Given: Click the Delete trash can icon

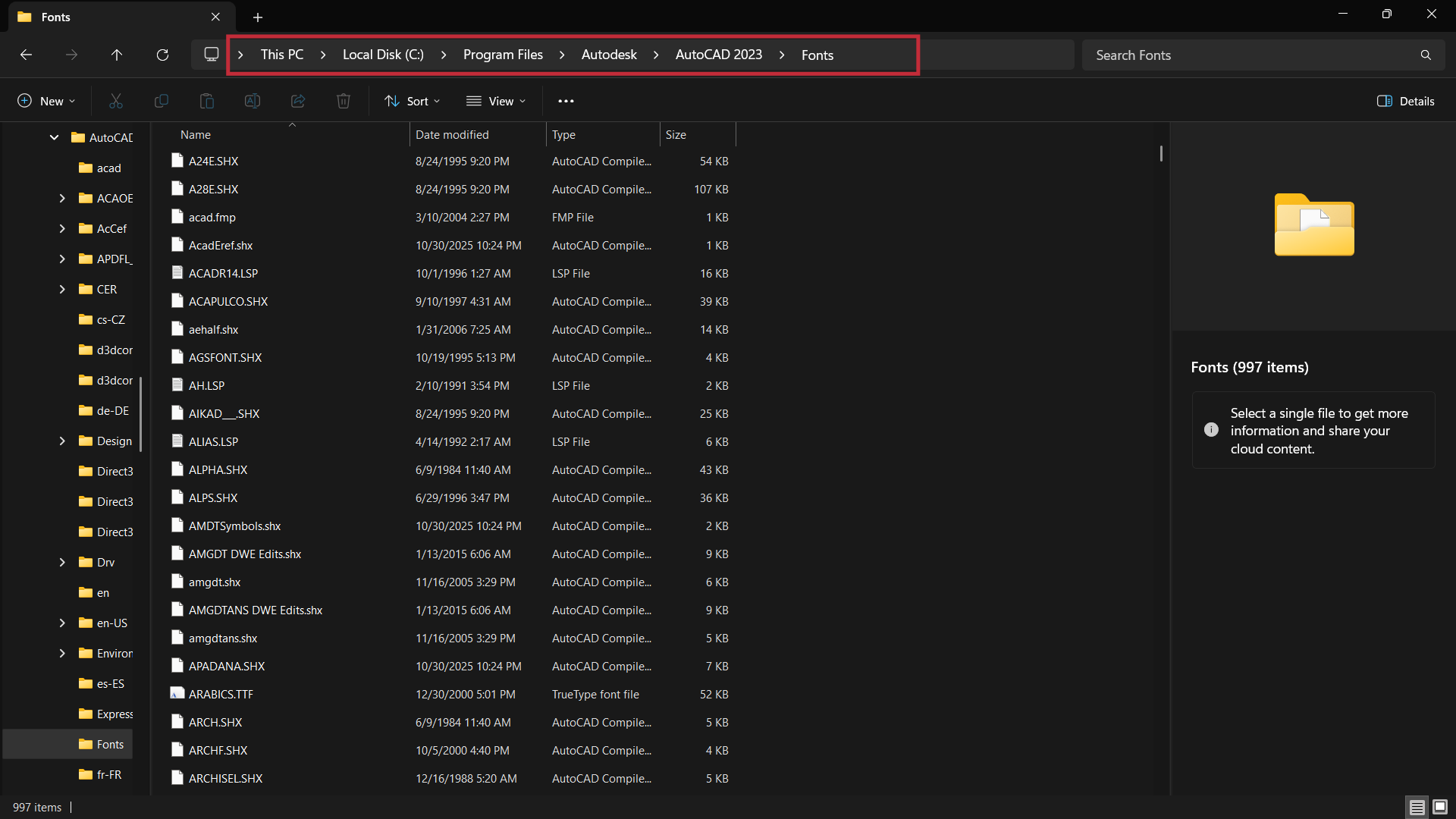Looking at the screenshot, I should click(344, 101).
